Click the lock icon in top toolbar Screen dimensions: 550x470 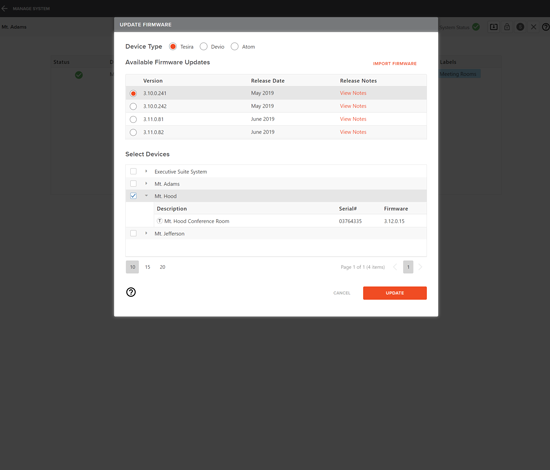(x=507, y=27)
